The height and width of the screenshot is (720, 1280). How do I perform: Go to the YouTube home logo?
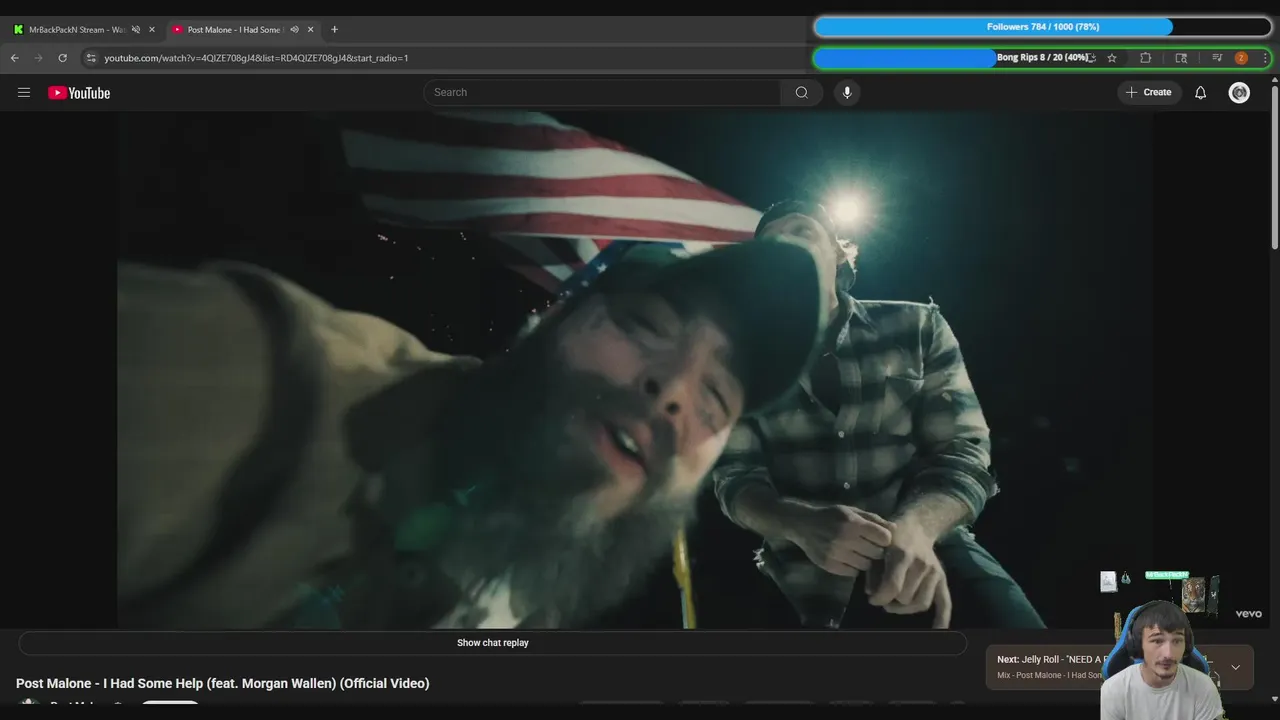pyautogui.click(x=79, y=93)
